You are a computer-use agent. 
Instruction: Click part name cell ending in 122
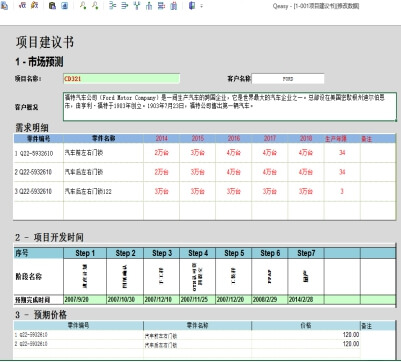point(103,192)
